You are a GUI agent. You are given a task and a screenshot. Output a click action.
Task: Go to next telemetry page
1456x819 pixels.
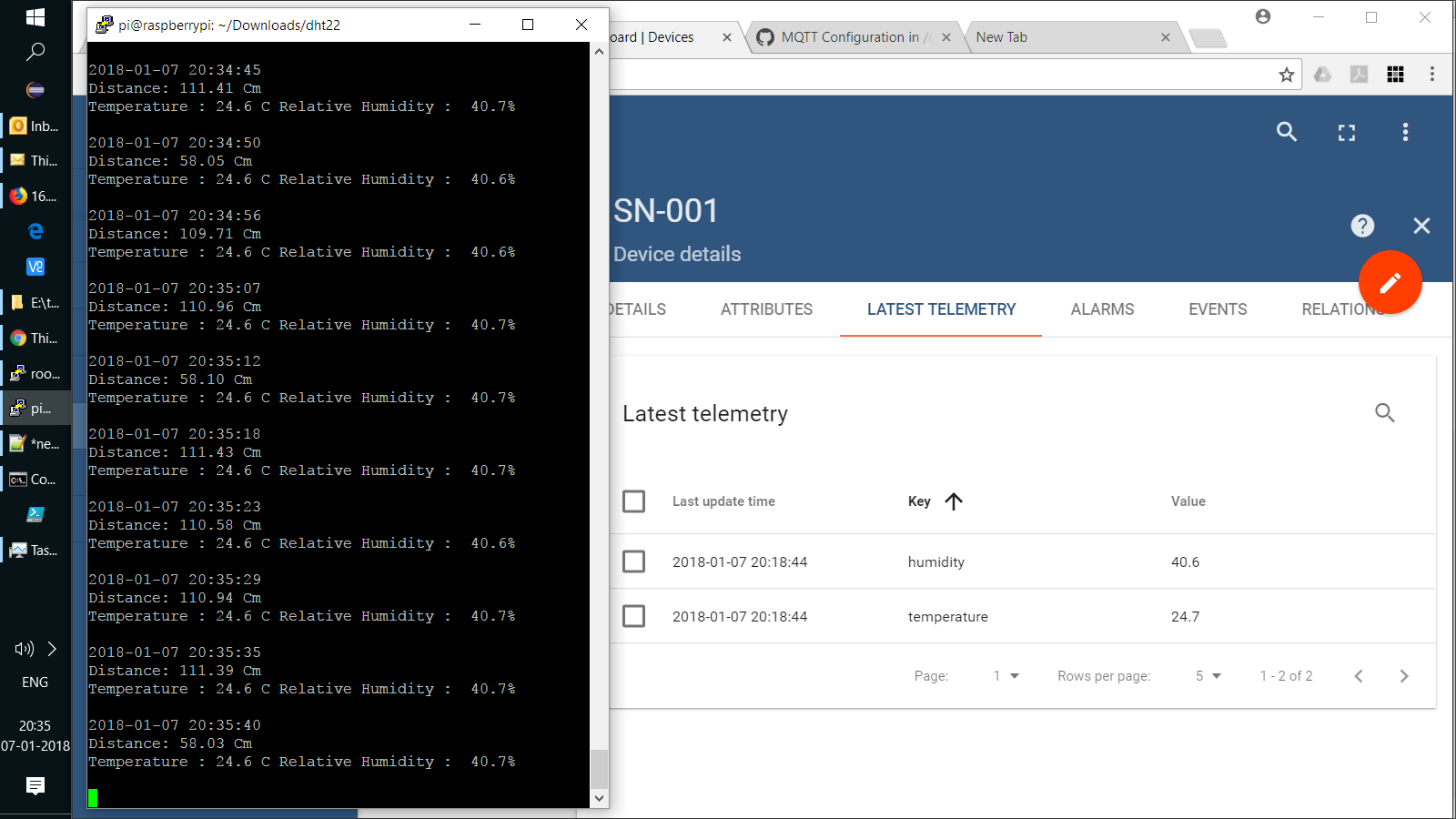pos(1404,675)
